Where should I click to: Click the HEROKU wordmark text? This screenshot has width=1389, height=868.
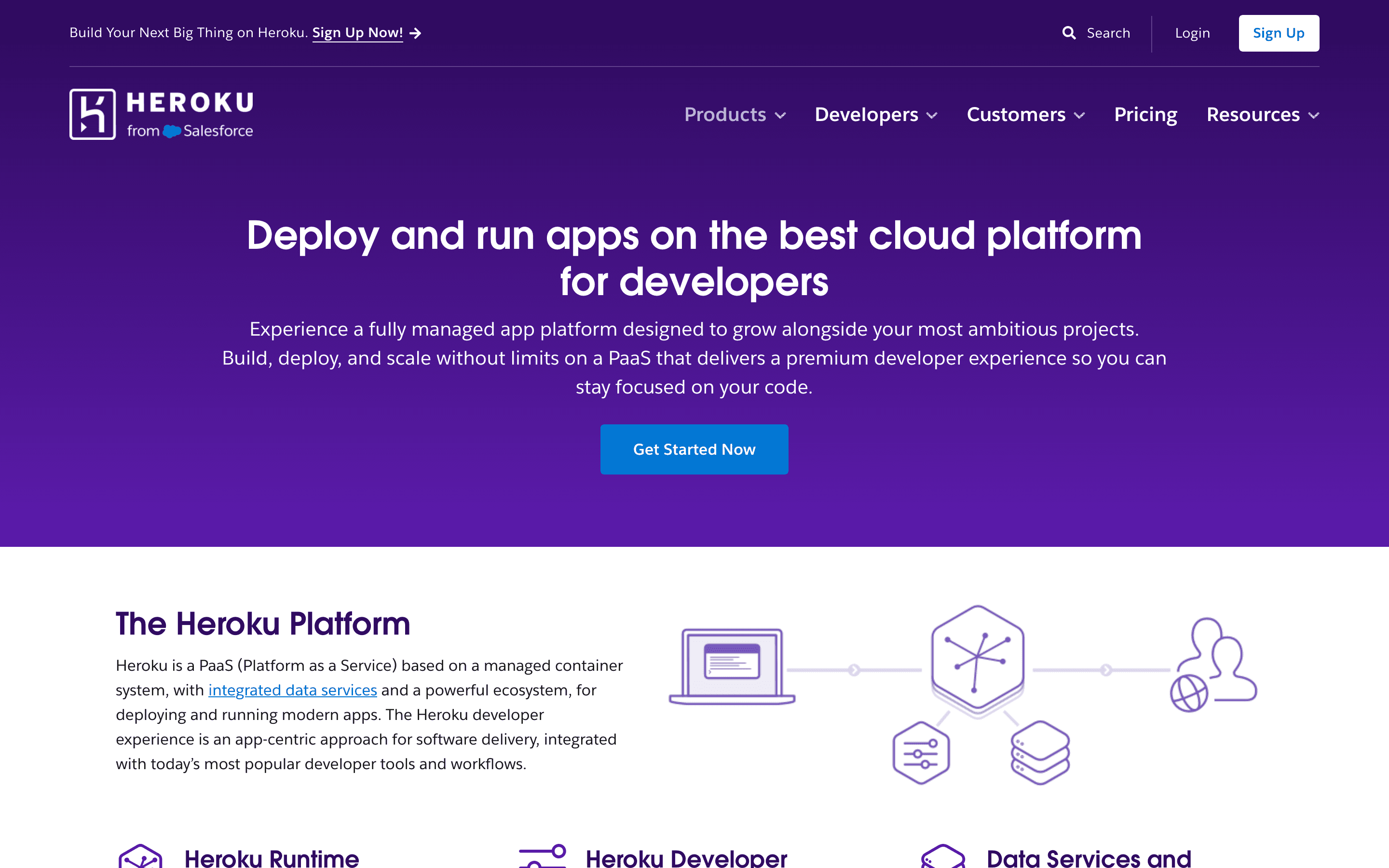[190, 103]
